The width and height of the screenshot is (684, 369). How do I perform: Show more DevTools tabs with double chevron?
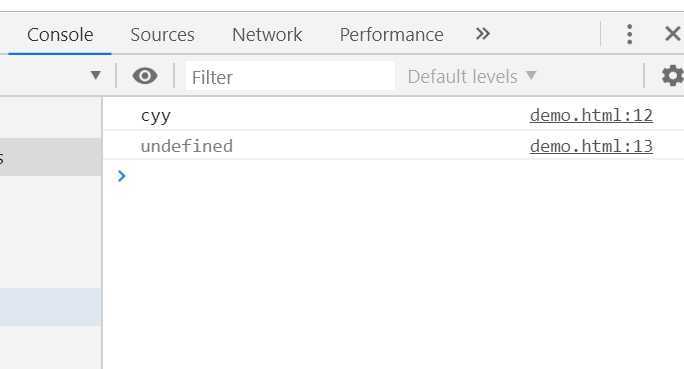(482, 34)
